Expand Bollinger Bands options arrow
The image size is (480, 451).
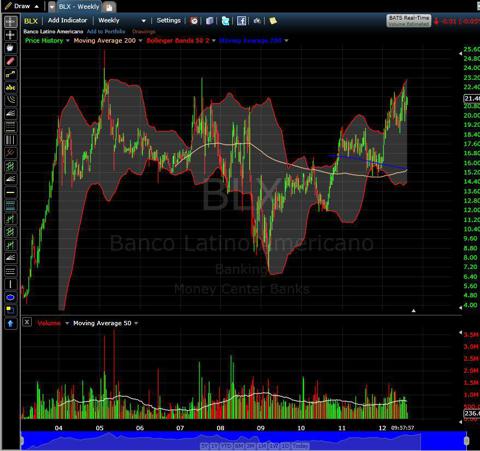214,41
